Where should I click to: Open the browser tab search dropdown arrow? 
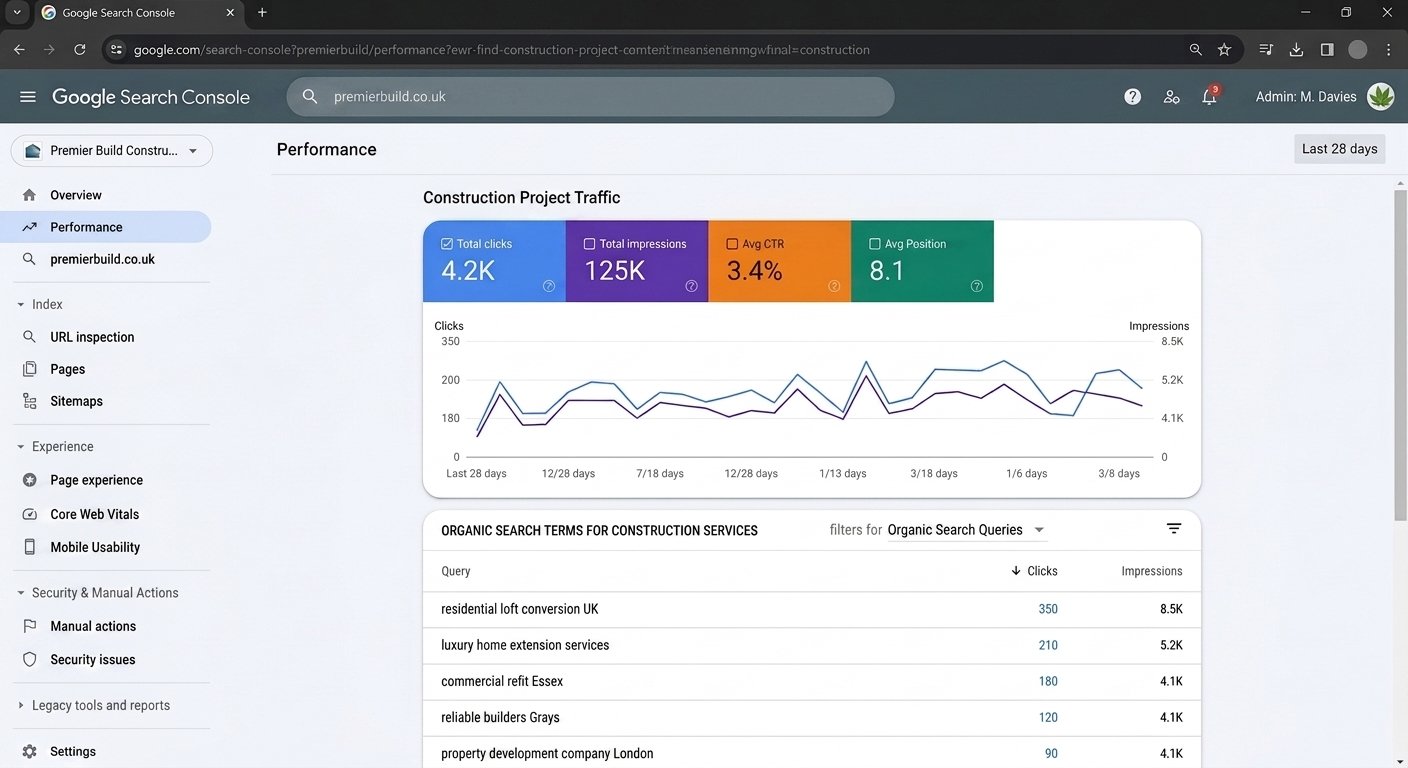click(x=16, y=13)
